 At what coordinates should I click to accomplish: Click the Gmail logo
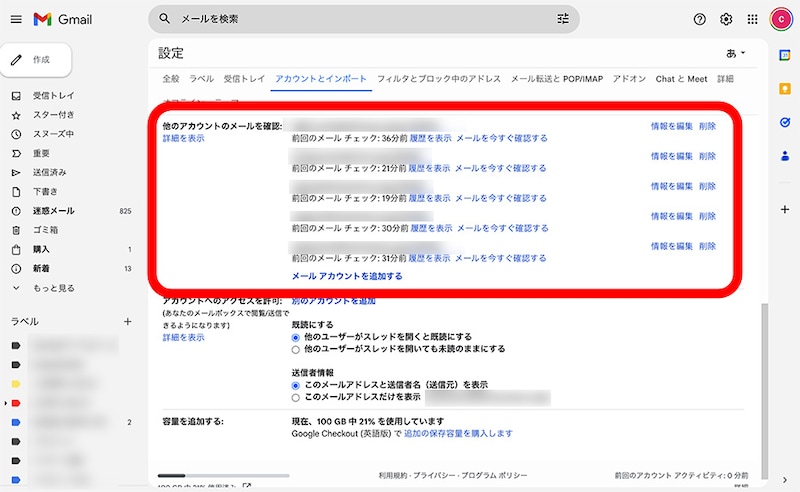tap(63, 19)
